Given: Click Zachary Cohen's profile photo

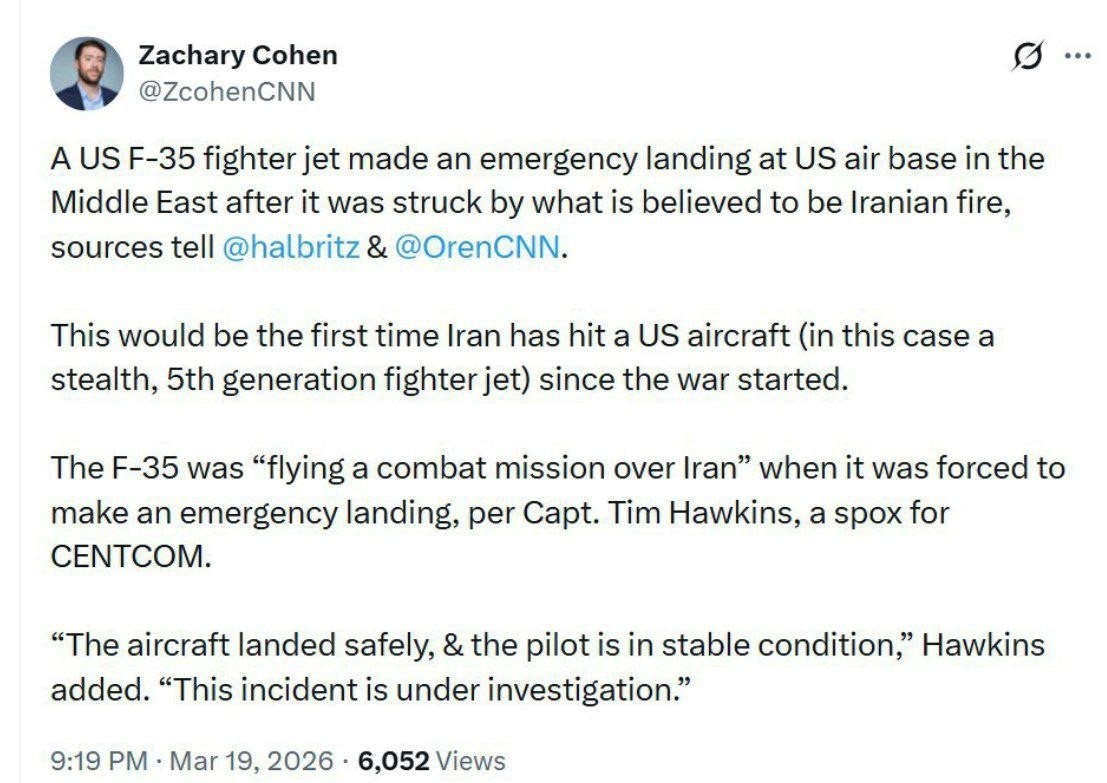Looking at the screenshot, I should [87, 74].
